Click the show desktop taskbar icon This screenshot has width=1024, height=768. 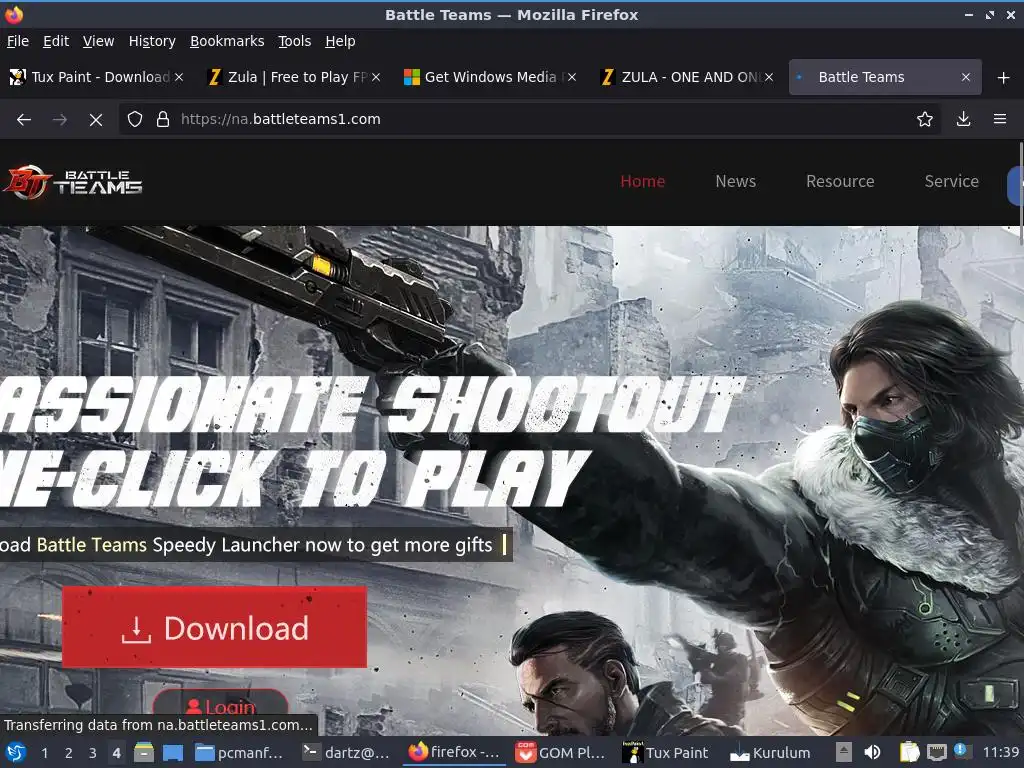coord(173,753)
